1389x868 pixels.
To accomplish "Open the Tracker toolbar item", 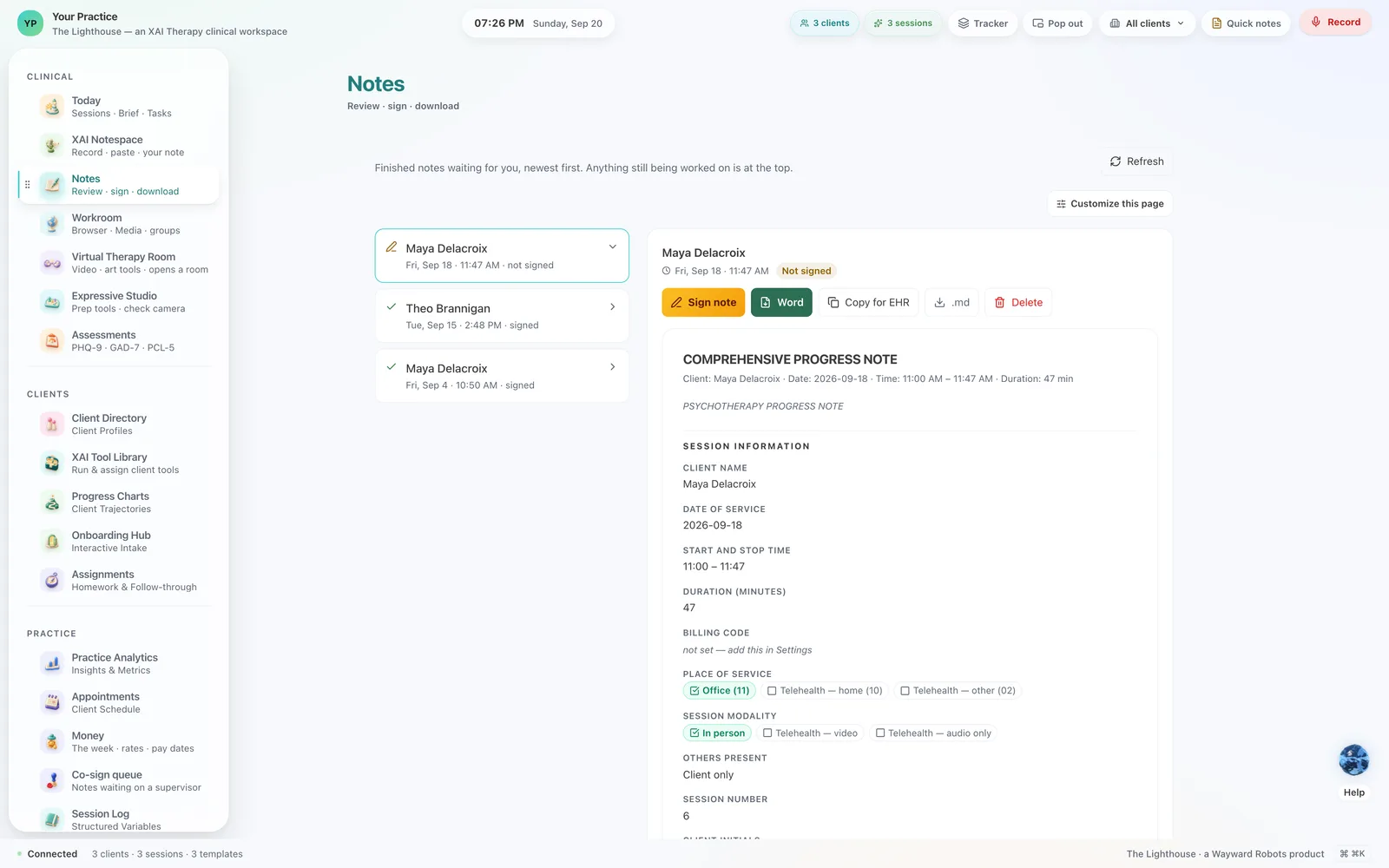I will (983, 23).
